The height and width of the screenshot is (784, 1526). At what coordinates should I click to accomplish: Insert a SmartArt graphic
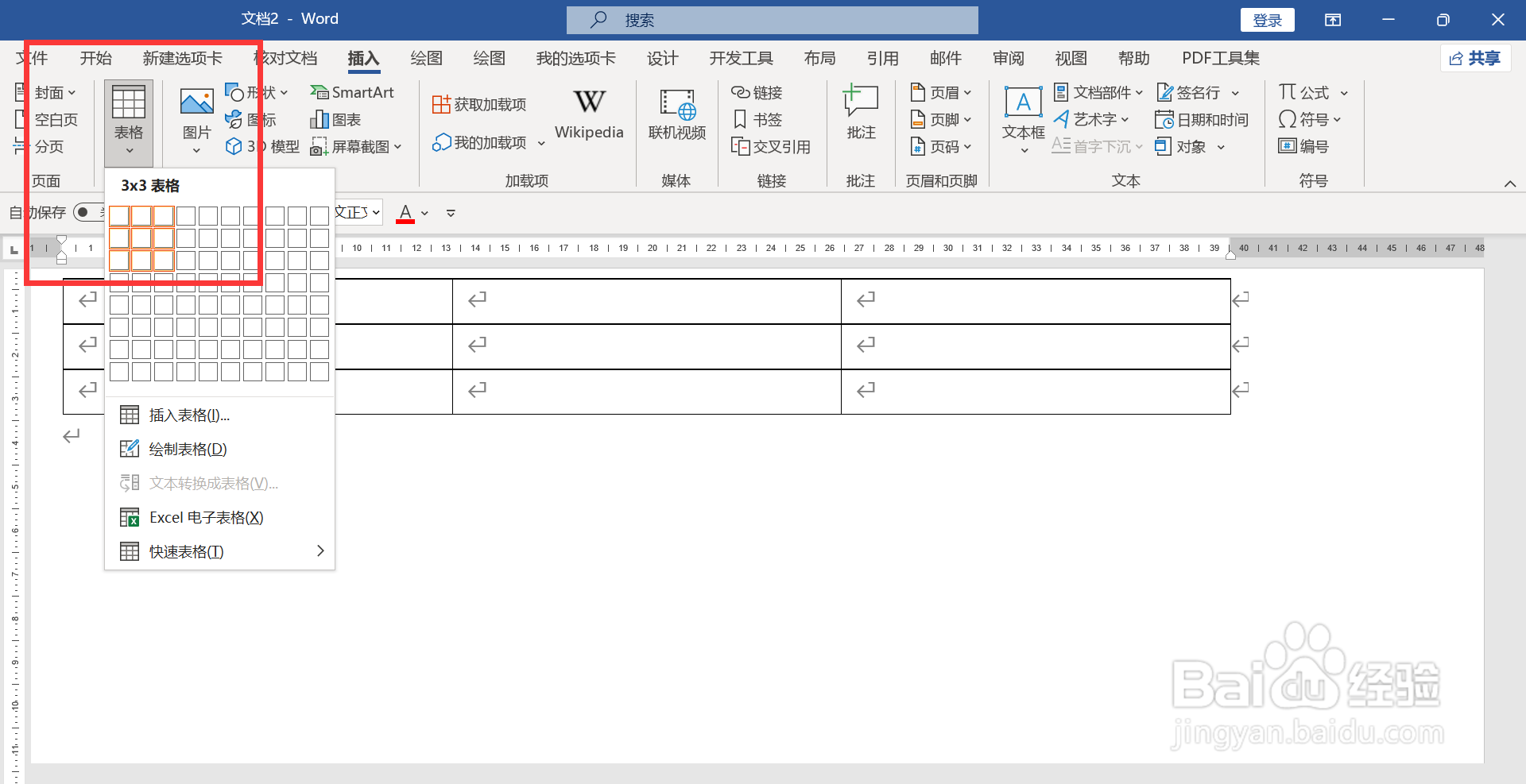(x=352, y=92)
